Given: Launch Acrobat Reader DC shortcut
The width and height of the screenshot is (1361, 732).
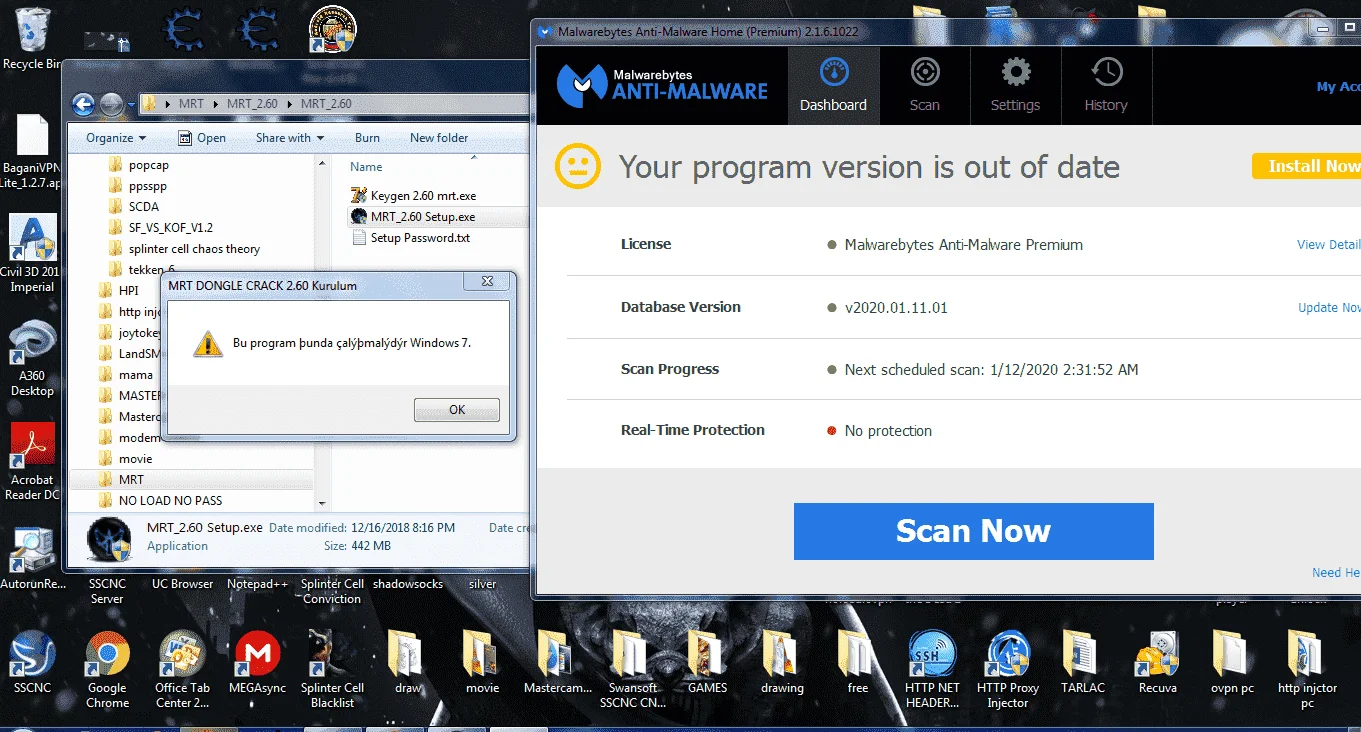Looking at the screenshot, I should pos(32,461).
